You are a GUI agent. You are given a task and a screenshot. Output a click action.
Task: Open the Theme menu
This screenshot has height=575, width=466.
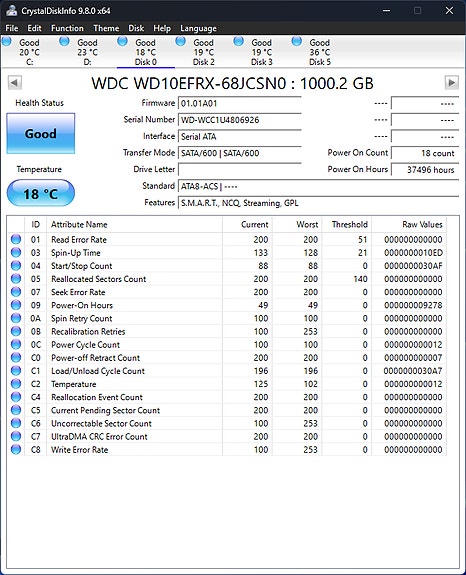106,28
